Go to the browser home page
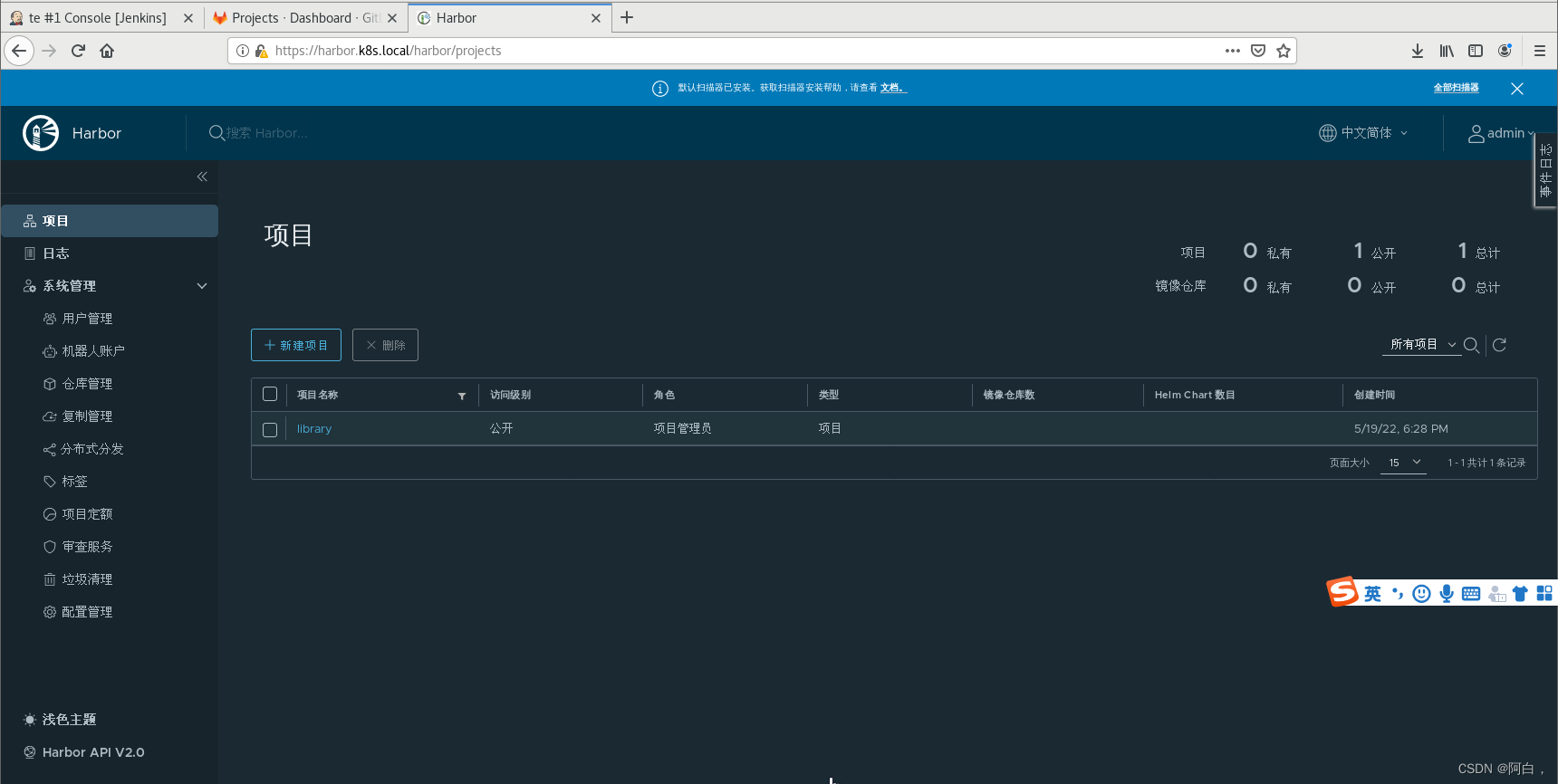The image size is (1558, 784). click(107, 51)
